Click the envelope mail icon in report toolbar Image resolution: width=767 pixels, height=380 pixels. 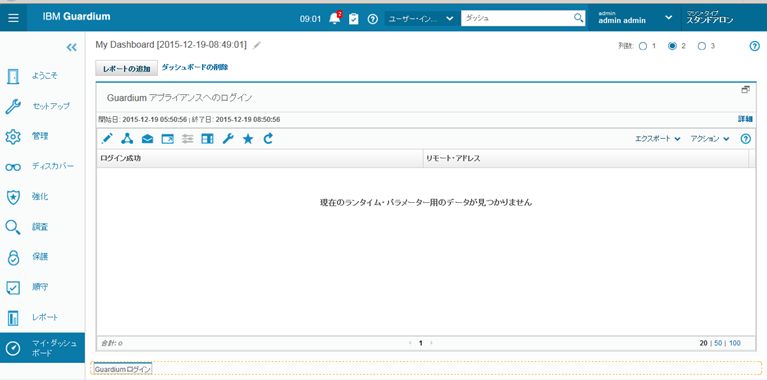click(147, 139)
